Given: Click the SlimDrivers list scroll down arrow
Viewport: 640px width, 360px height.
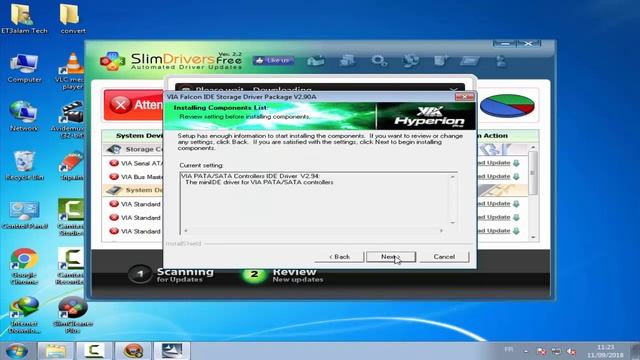Looking at the screenshot, I should 533,237.
